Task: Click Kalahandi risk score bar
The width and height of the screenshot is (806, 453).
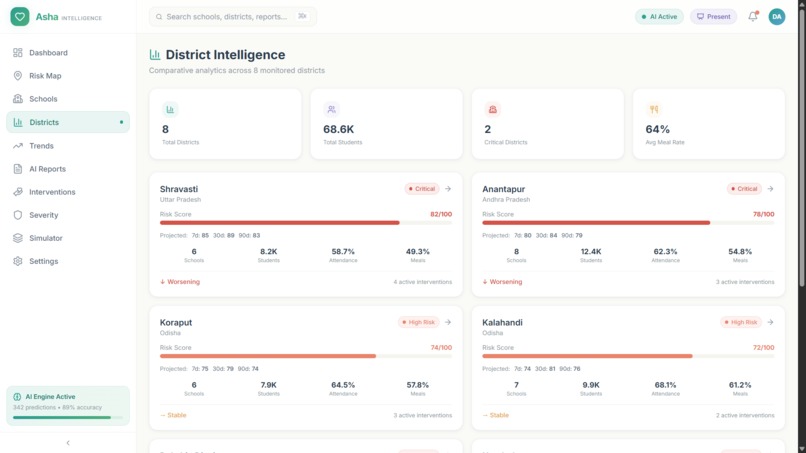Action: (x=628, y=356)
